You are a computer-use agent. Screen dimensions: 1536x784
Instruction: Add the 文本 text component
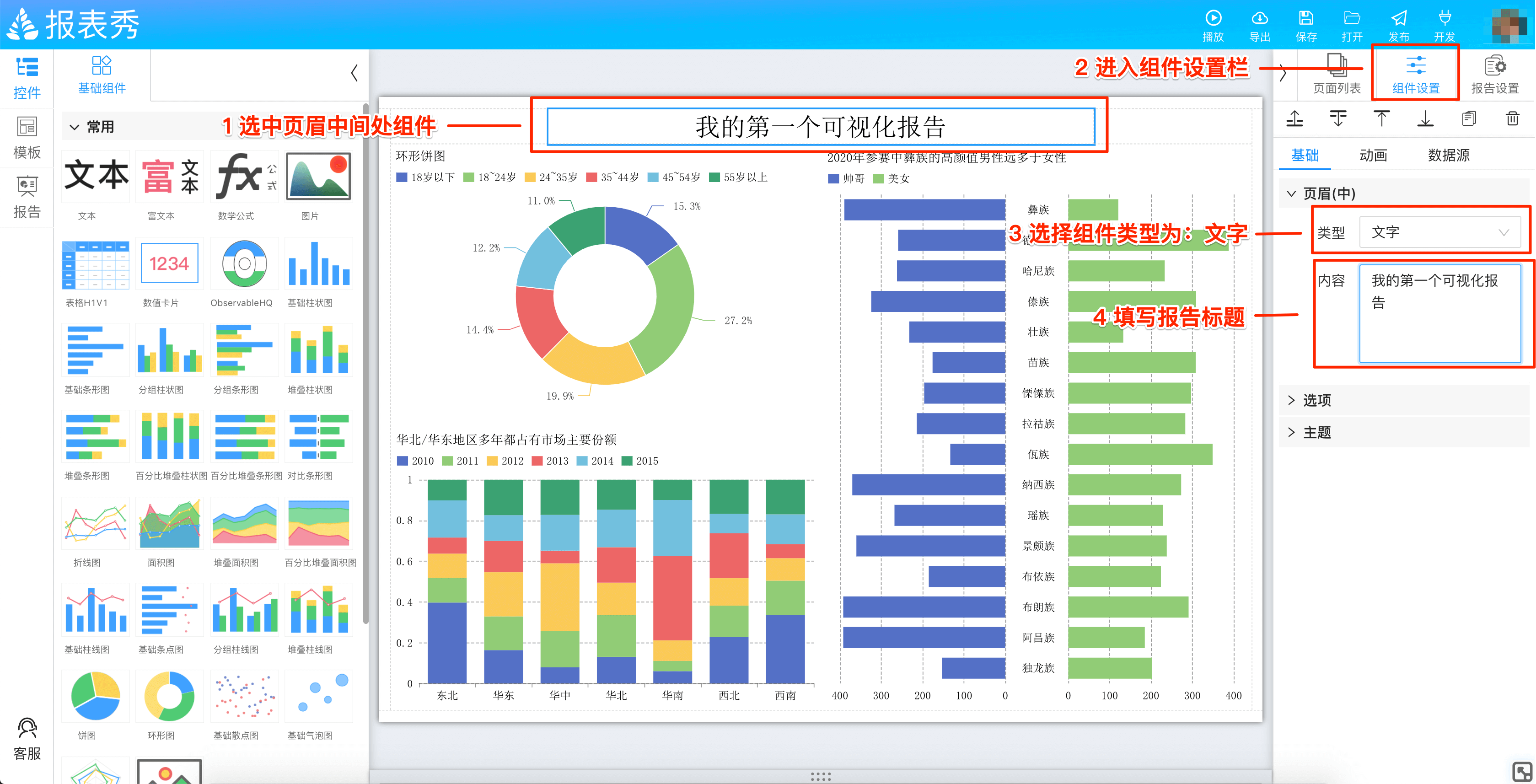tap(96, 177)
